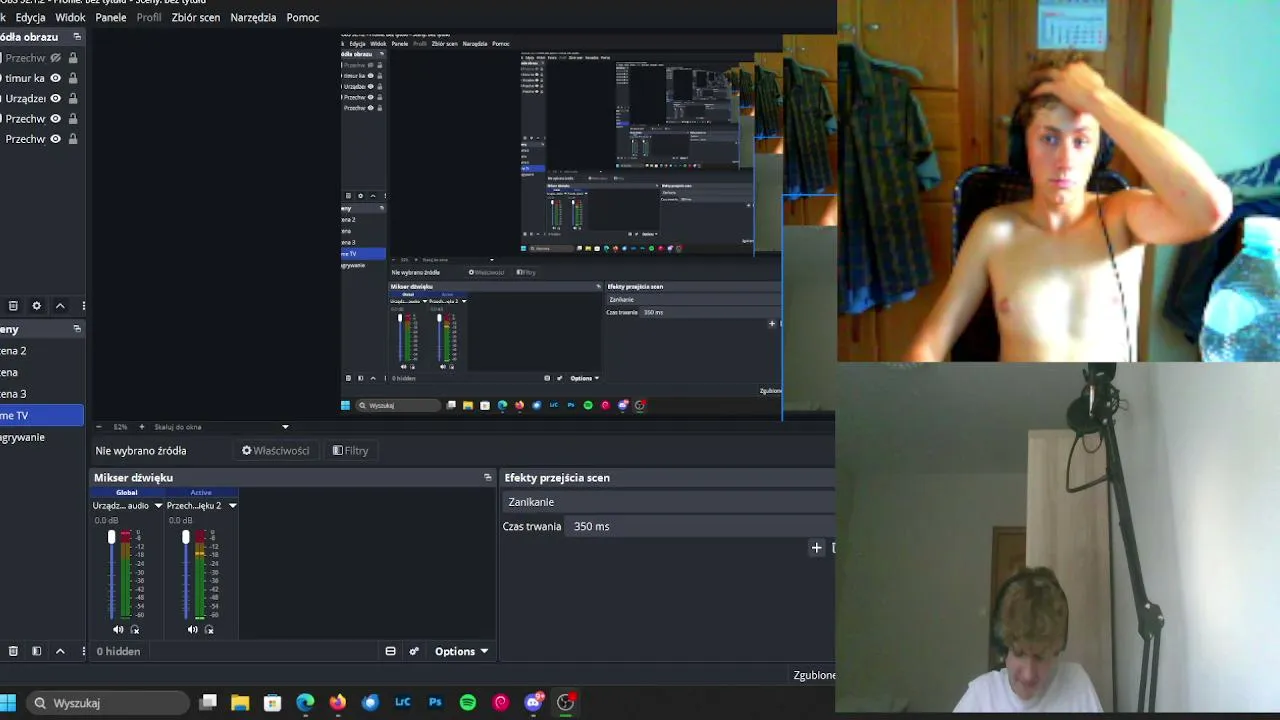Image resolution: width=1280 pixels, height=720 pixels.
Task: Switch to the Active tab in mixer
Action: (x=201, y=492)
